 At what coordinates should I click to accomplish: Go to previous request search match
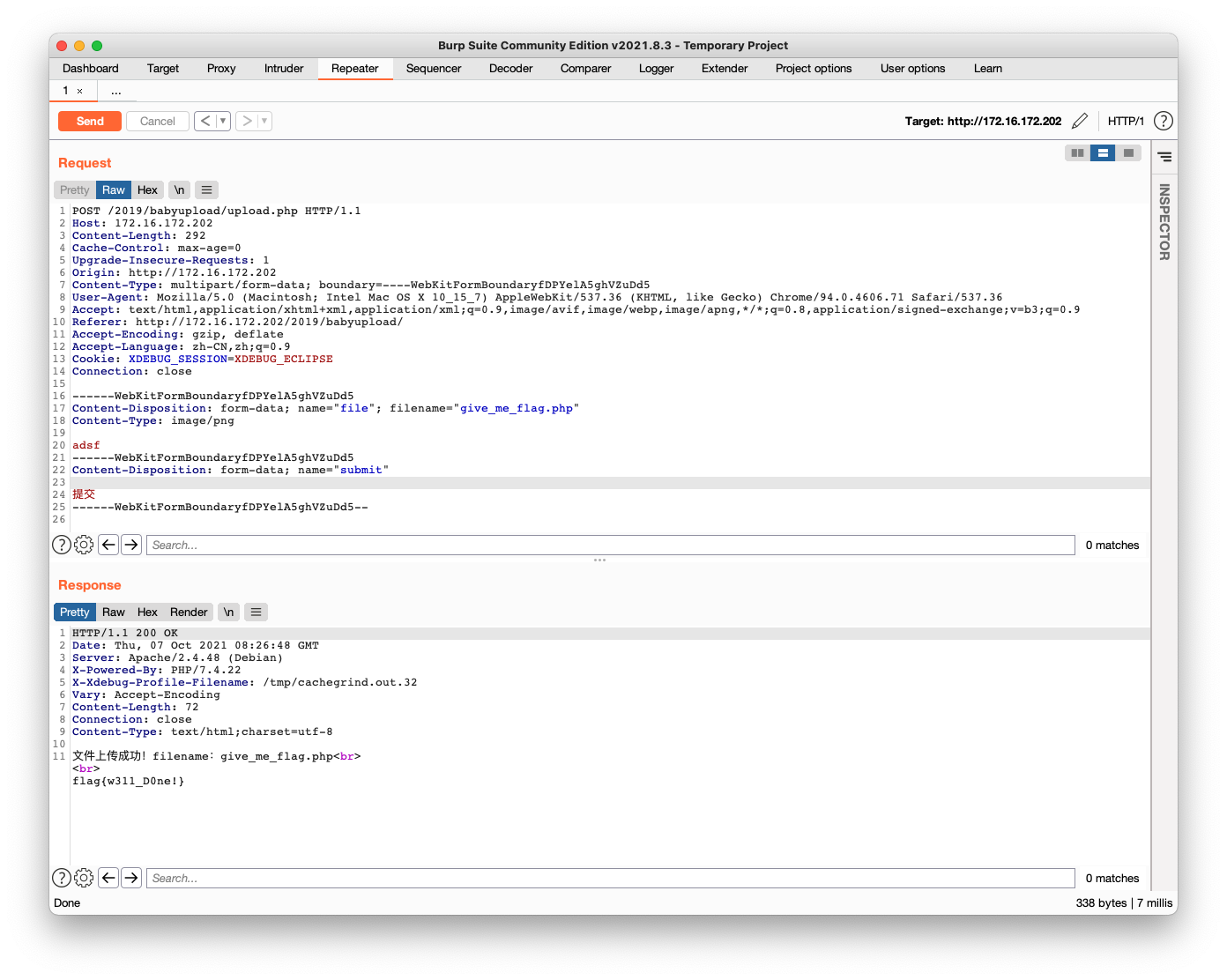tap(108, 545)
